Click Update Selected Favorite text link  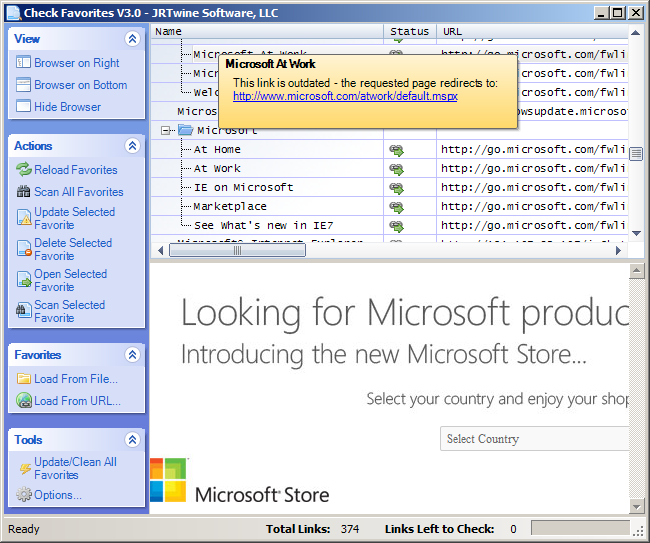[75, 218]
